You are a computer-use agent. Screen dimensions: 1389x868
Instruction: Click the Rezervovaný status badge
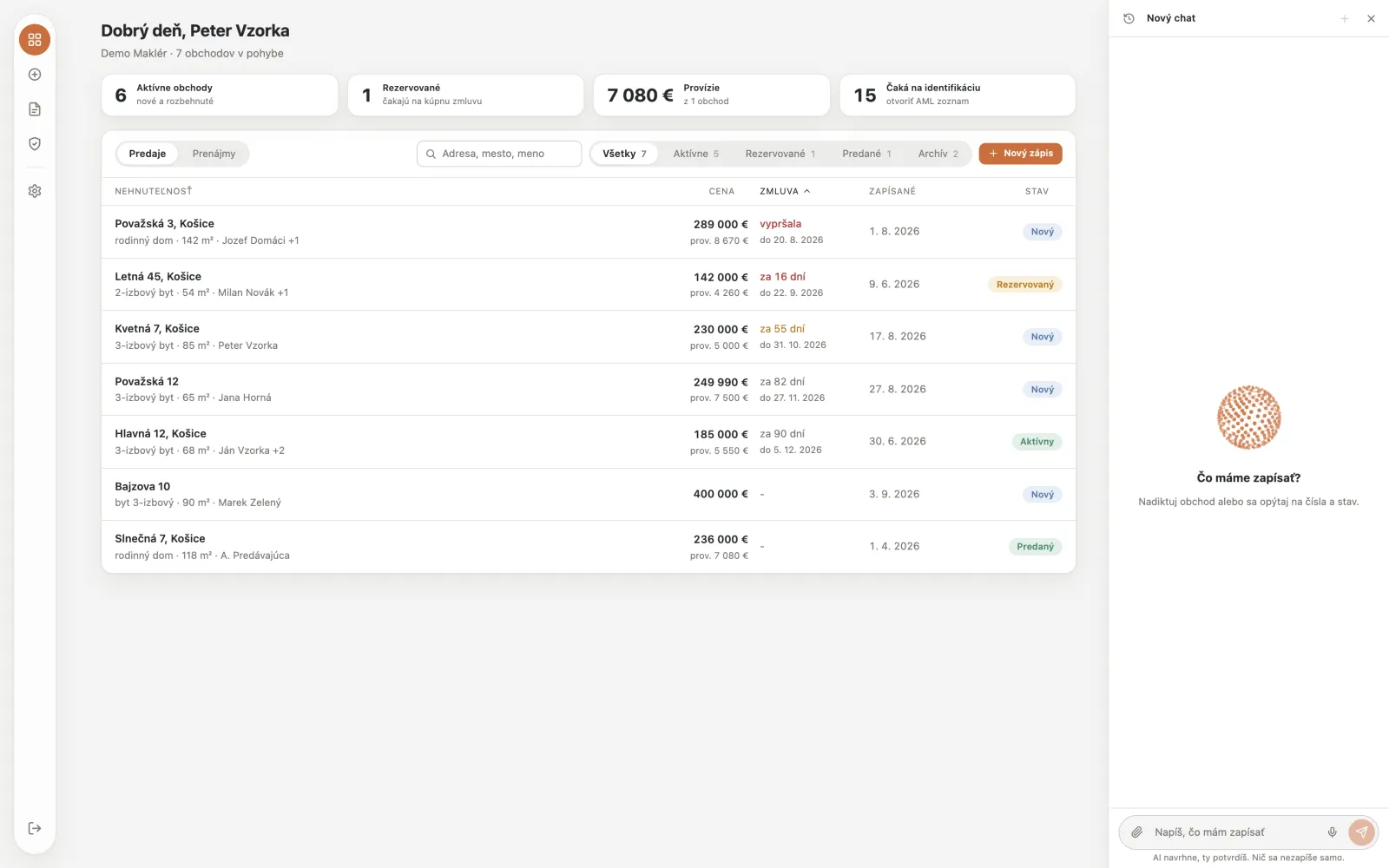point(1025,285)
